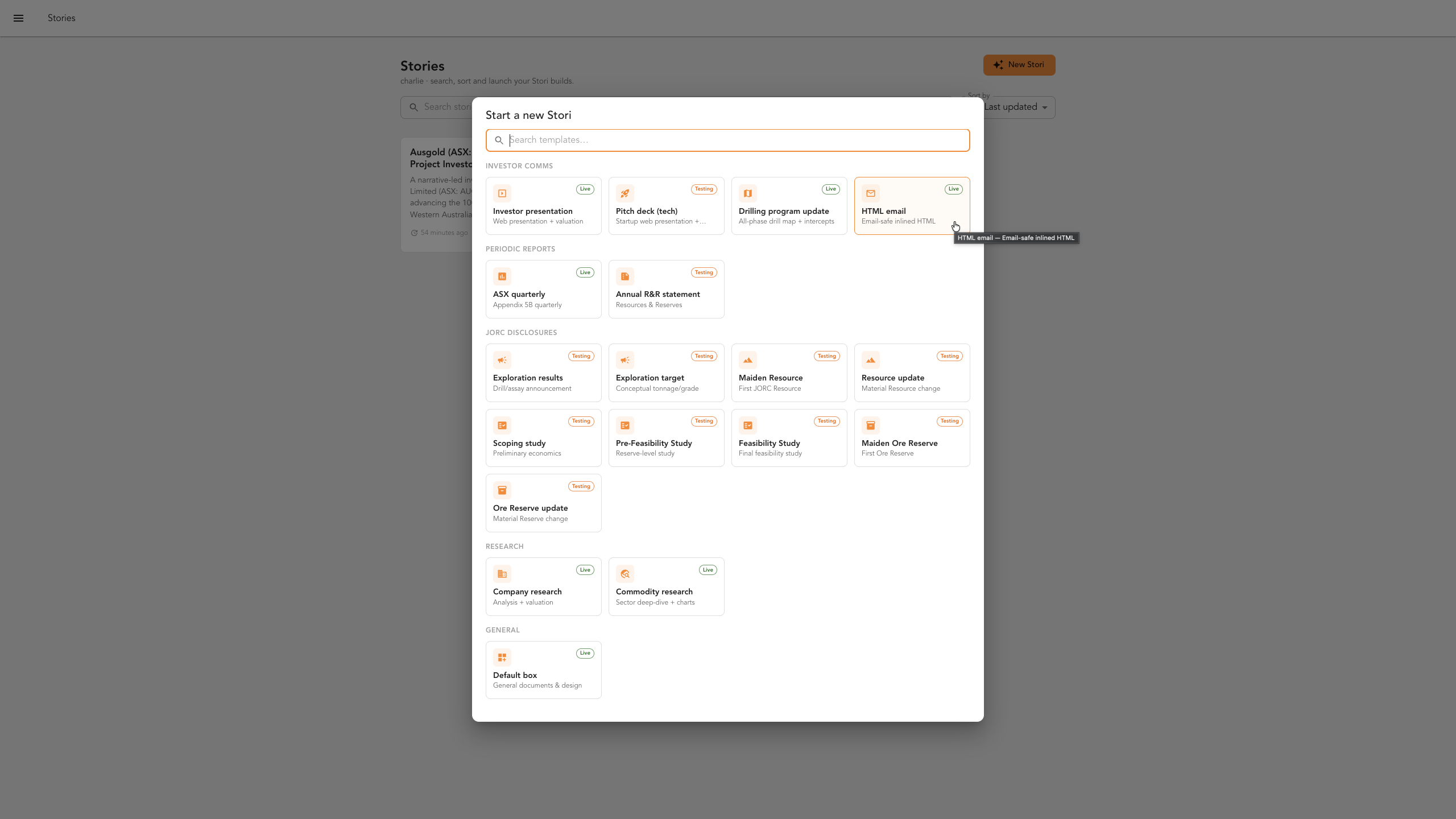Click the Scoping study card title

click(519, 443)
